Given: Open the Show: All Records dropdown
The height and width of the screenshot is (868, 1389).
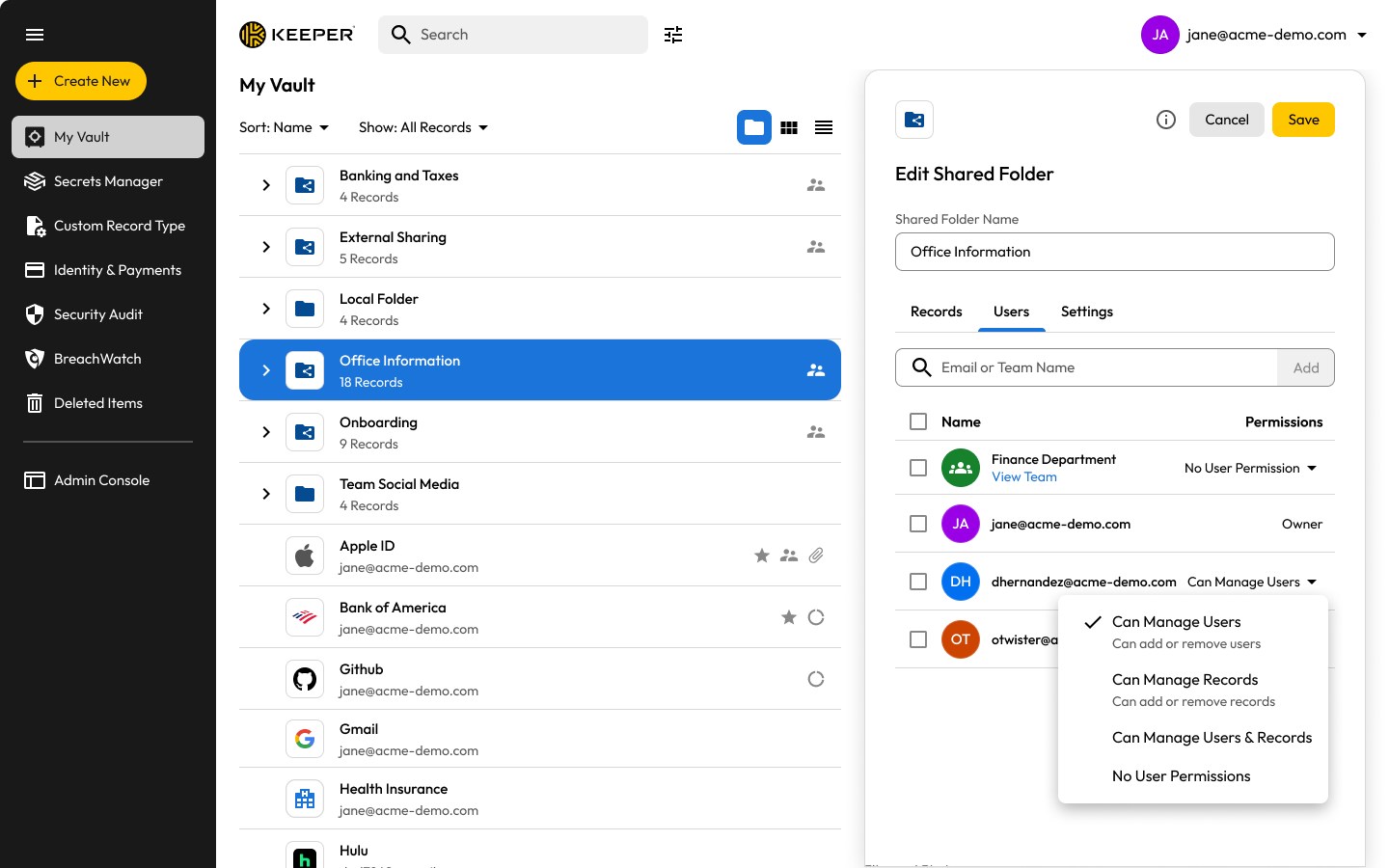Looking at the screenshot, I should point(422,126).
